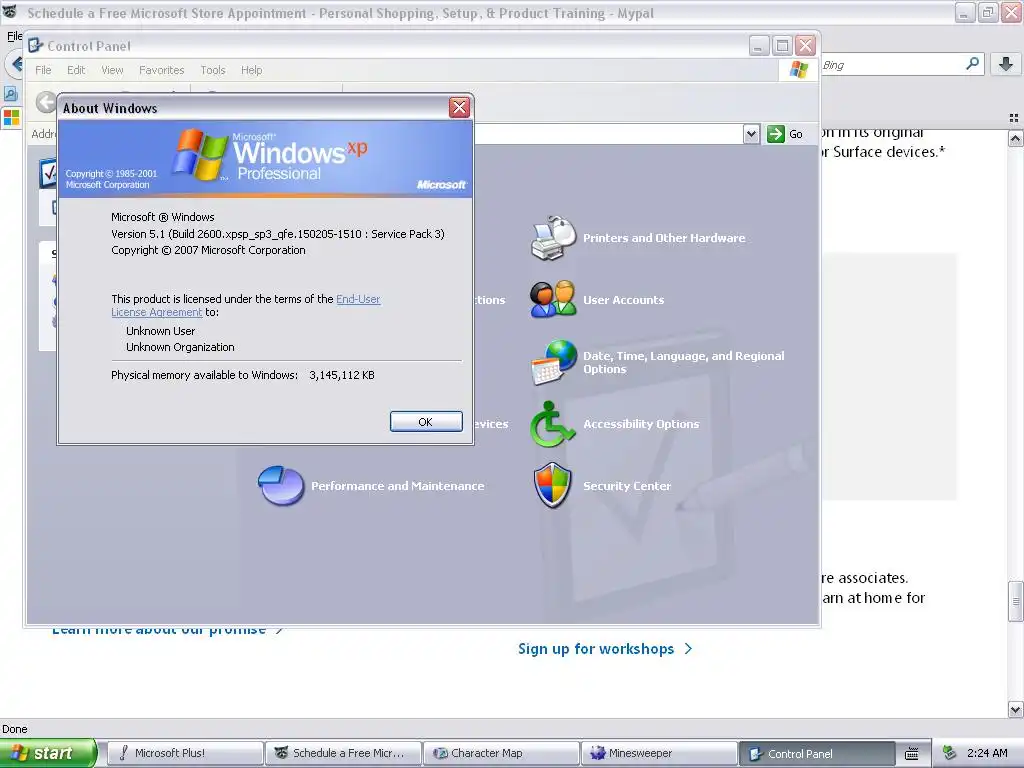
Task: Open the End-User License Agreement link
Action: click(x=246, y=306)
